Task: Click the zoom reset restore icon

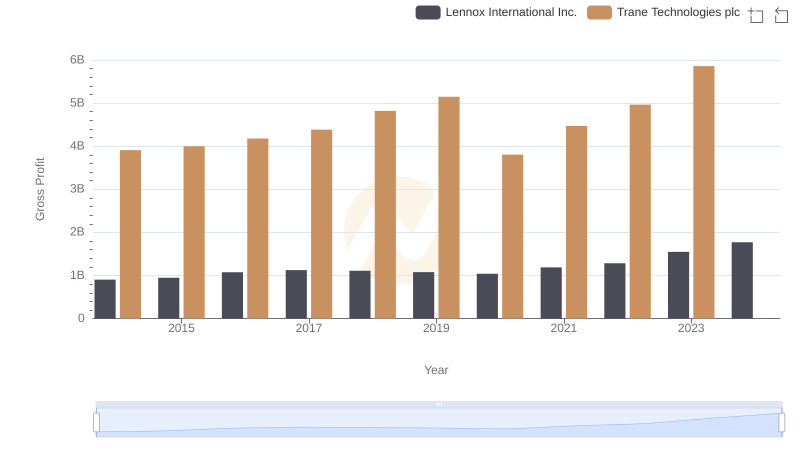Action: click(x=781, y=15)
